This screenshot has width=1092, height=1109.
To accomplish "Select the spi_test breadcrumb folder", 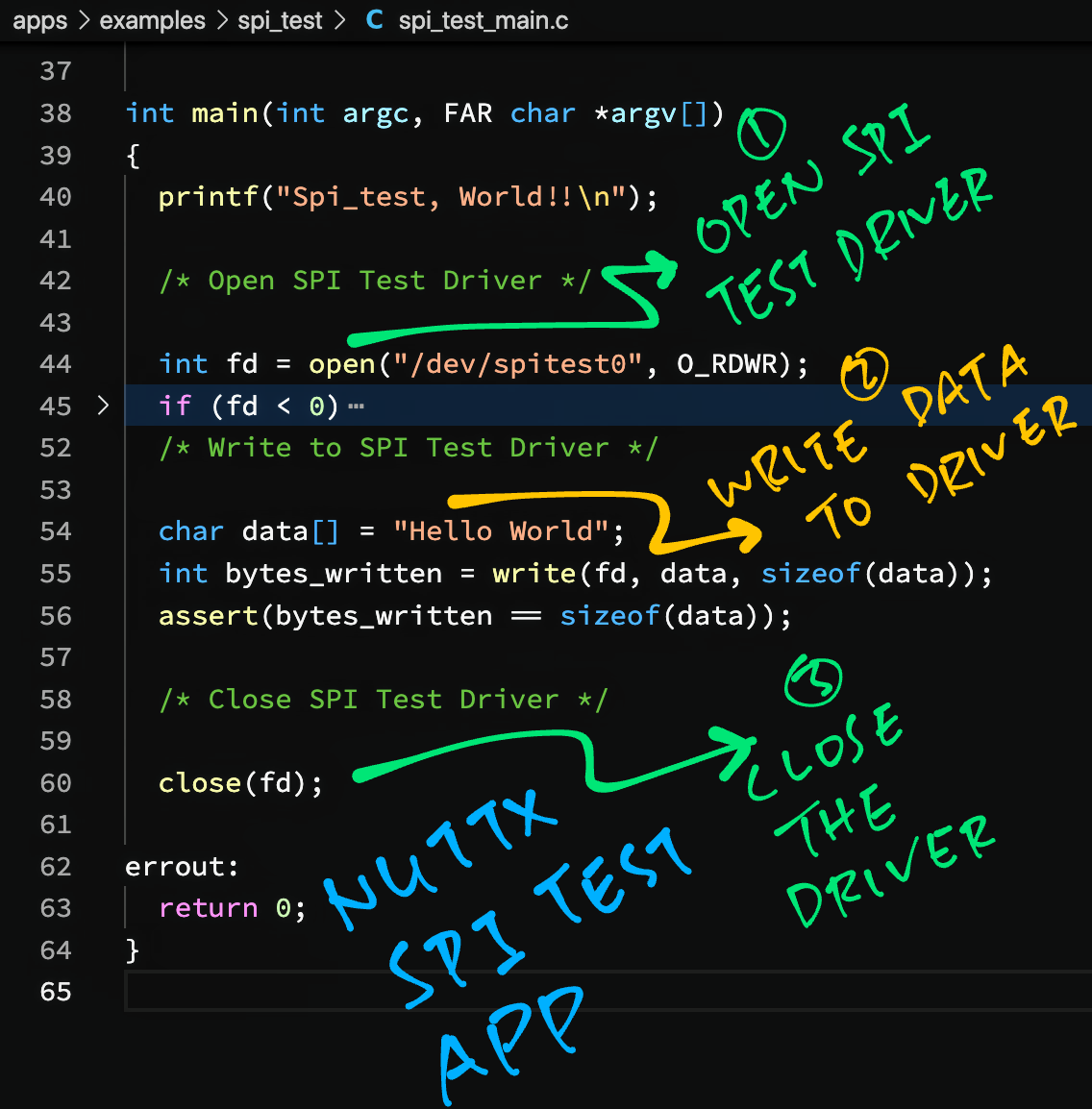I will point(280,20).
